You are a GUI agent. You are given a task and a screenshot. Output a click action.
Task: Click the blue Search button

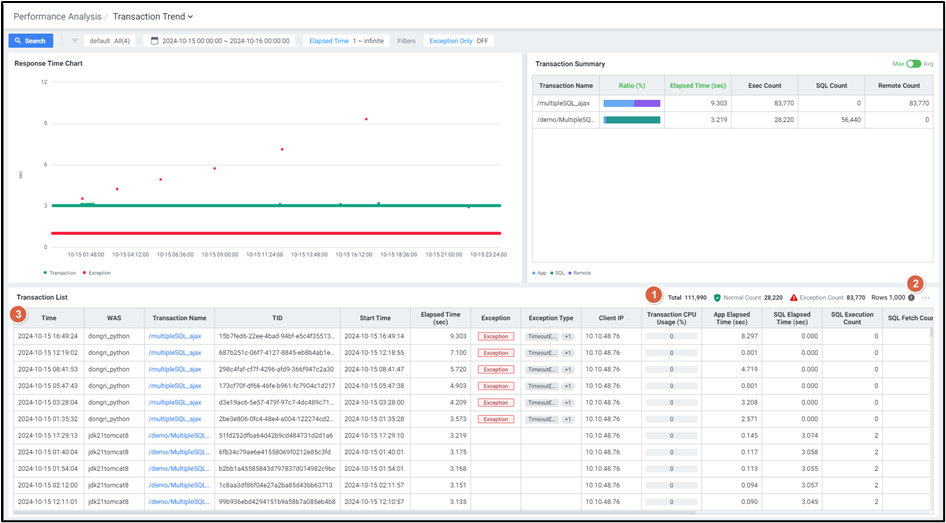pyautogui.click(x=30, y=41)
